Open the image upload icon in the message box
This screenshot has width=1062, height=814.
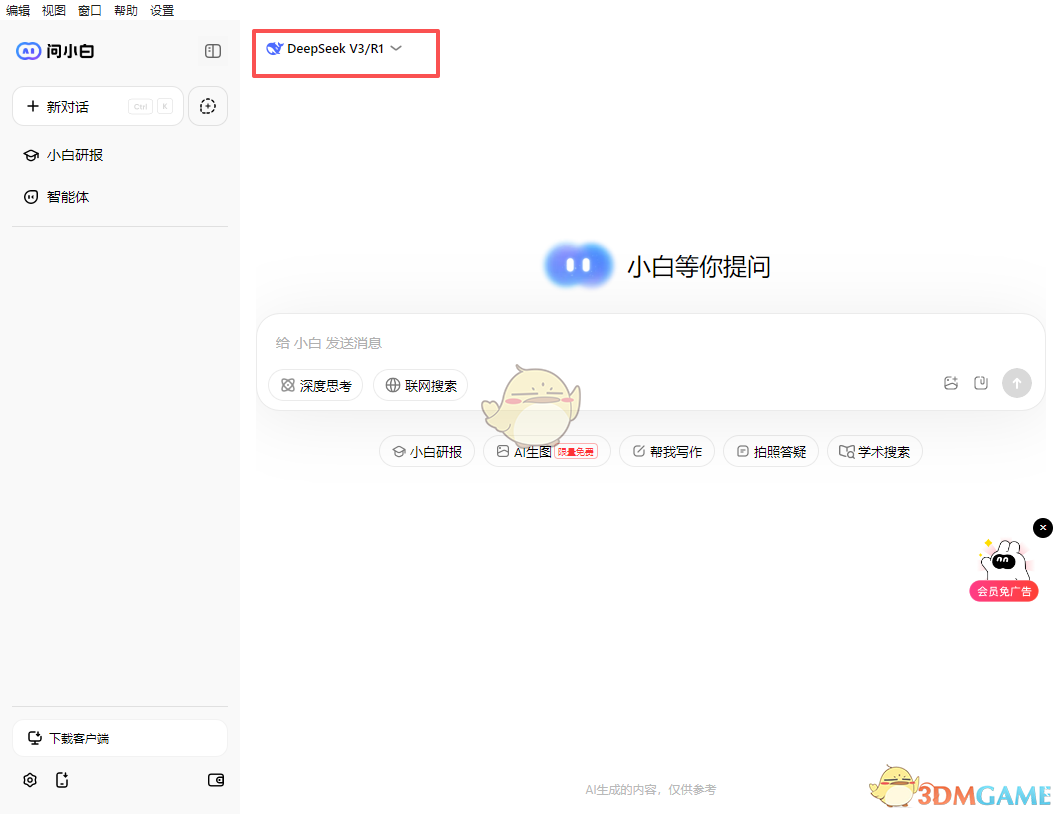(x=950, y=383)
